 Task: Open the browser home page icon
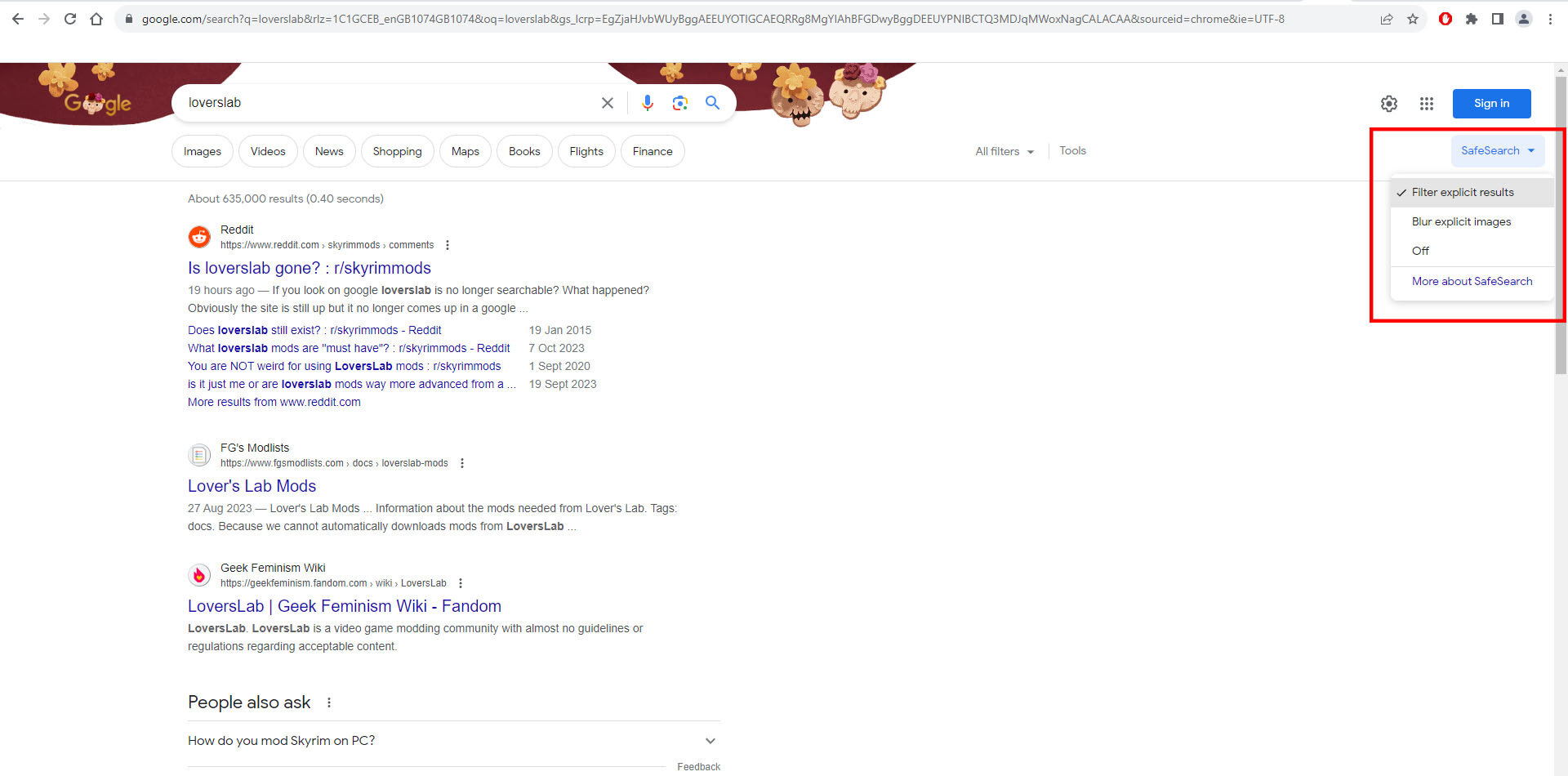click(x=96, y=19)
